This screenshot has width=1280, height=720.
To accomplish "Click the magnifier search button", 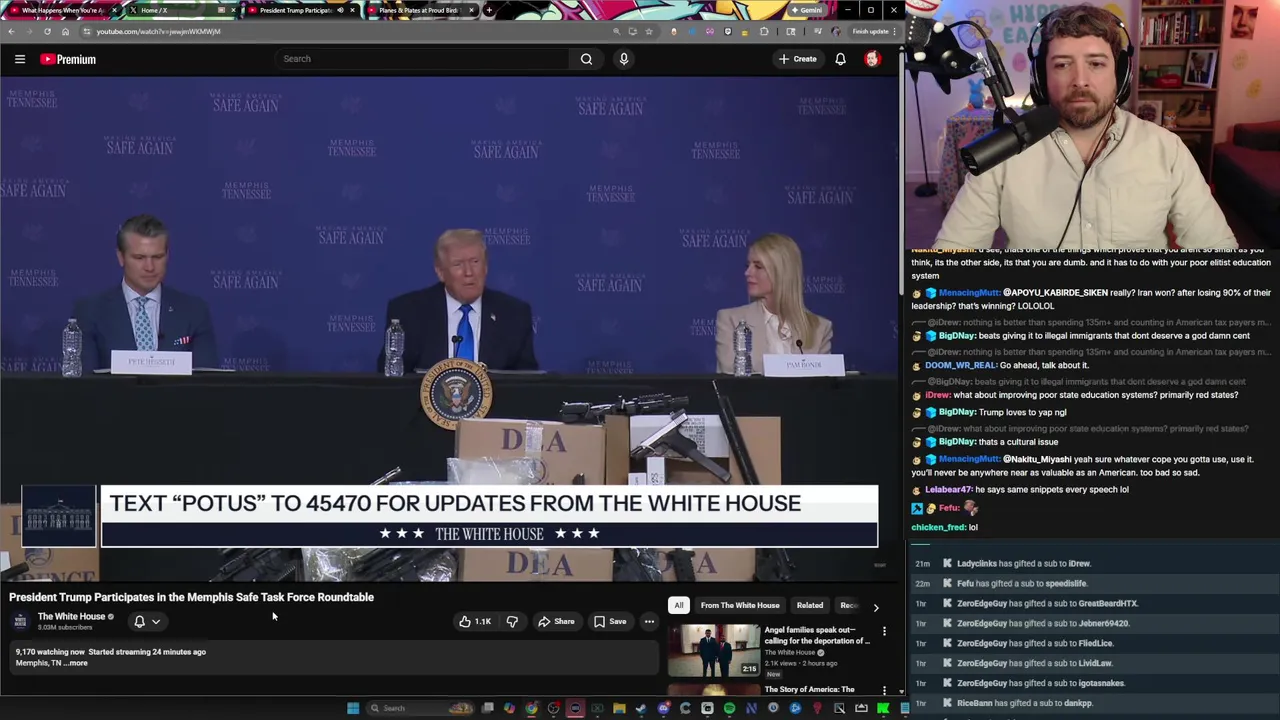I will [x=586, y=59].
